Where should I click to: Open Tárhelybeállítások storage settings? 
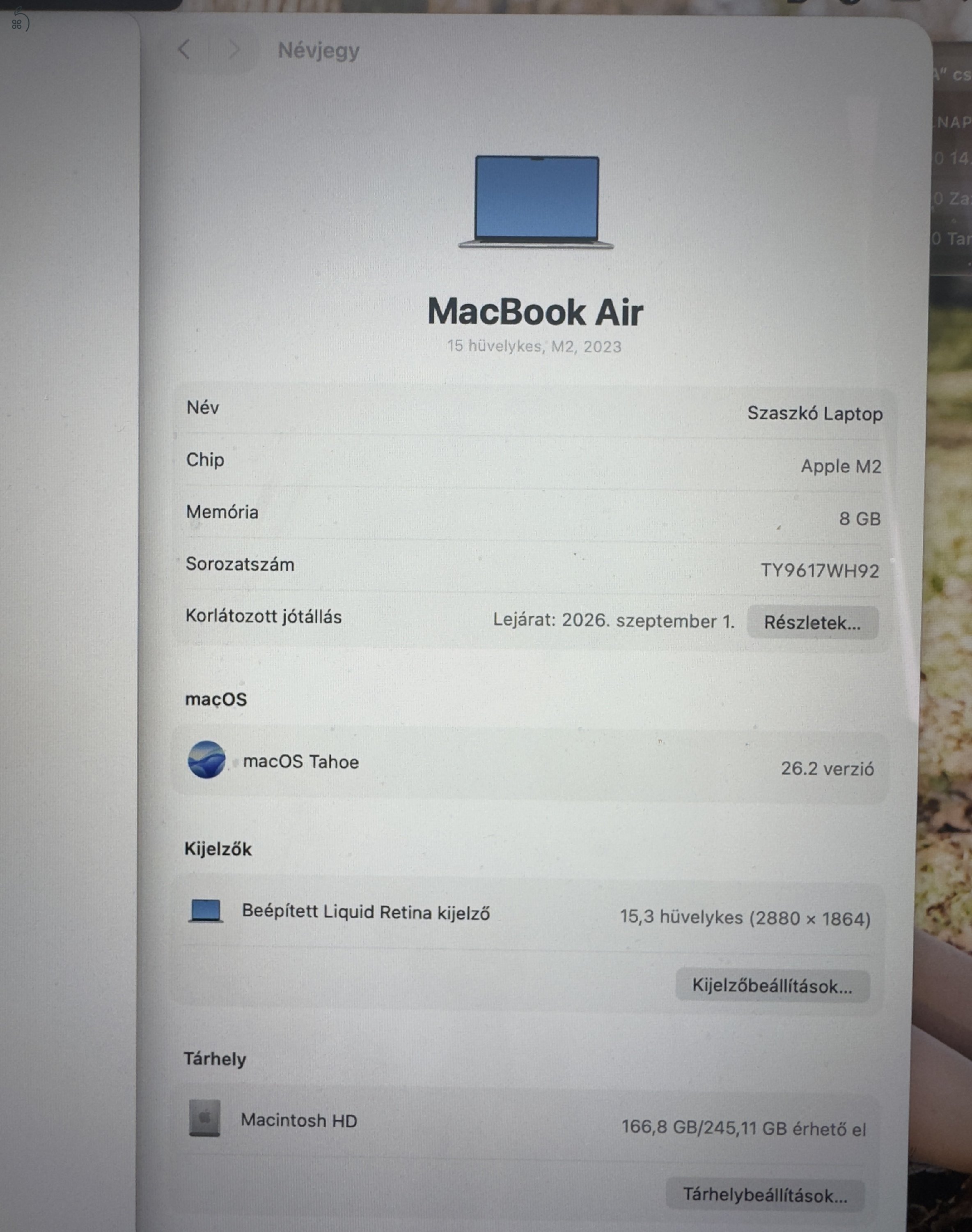point(766,1195)
